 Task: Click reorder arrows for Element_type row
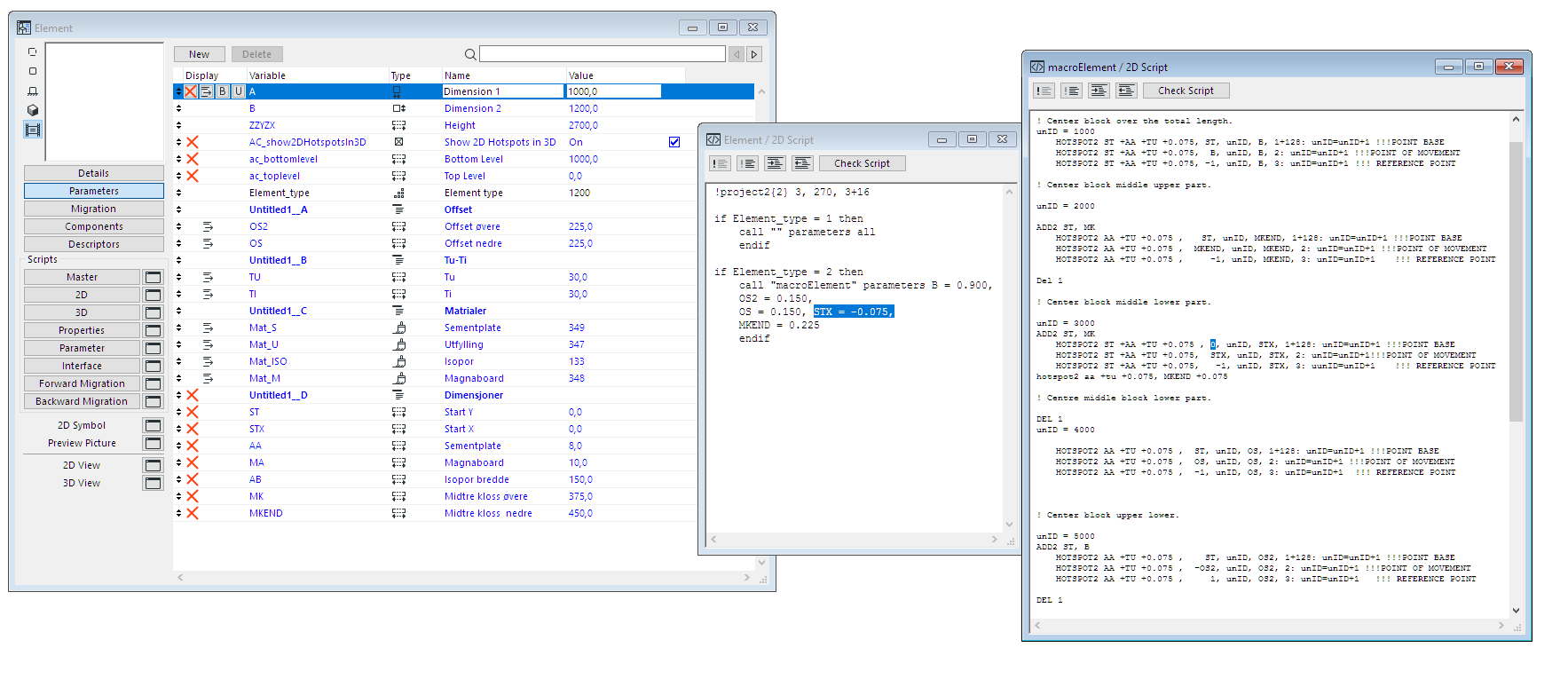[x=178, y=193]
